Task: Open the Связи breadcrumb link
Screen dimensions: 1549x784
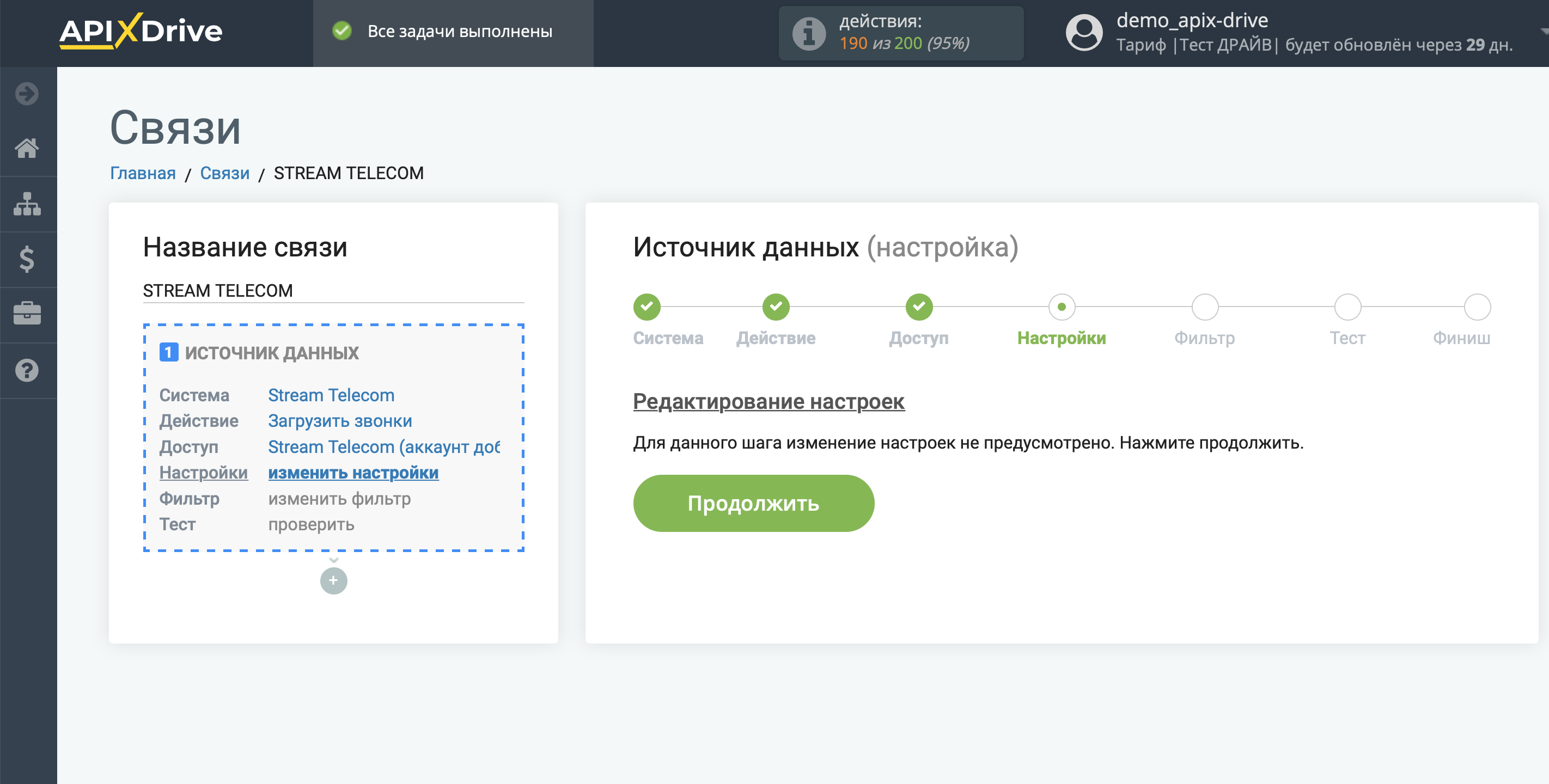Action: pos(224,173)
